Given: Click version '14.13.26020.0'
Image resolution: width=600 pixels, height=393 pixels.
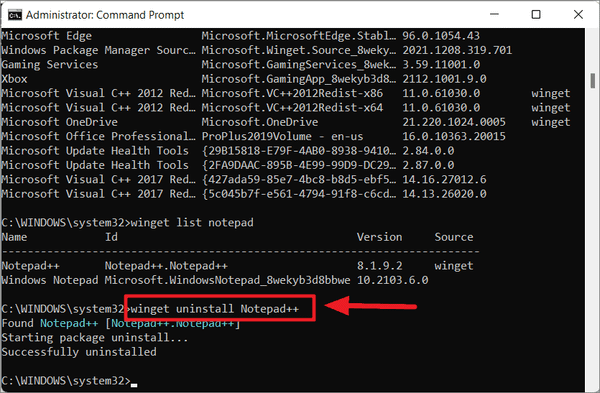Looking at the screenshot, I should coord(444,194).
